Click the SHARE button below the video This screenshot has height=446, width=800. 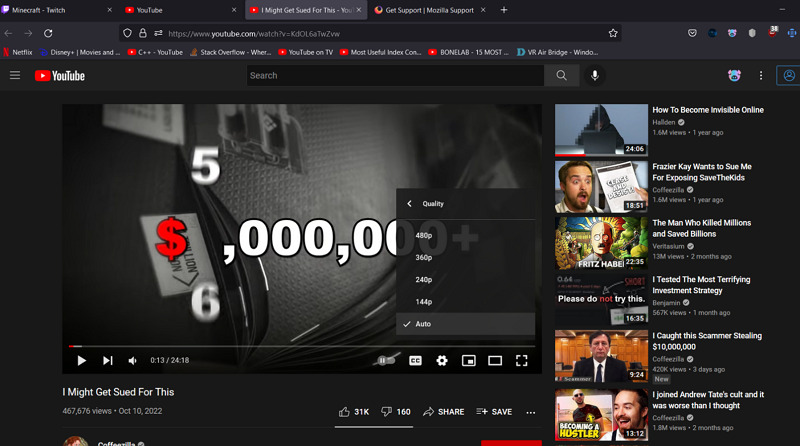443,411
